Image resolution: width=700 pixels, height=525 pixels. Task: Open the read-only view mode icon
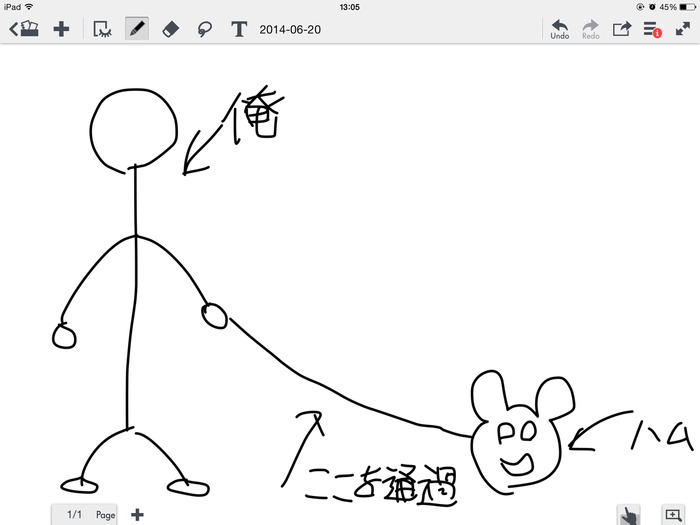[102, 29]
